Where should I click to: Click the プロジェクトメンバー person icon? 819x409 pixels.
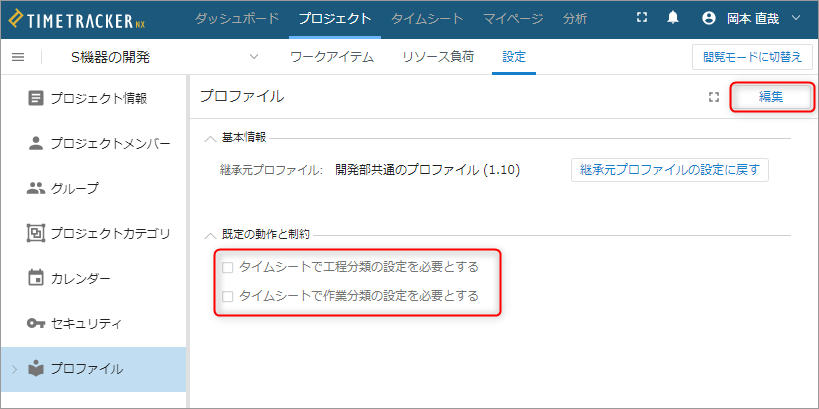(x=36, y=143)
